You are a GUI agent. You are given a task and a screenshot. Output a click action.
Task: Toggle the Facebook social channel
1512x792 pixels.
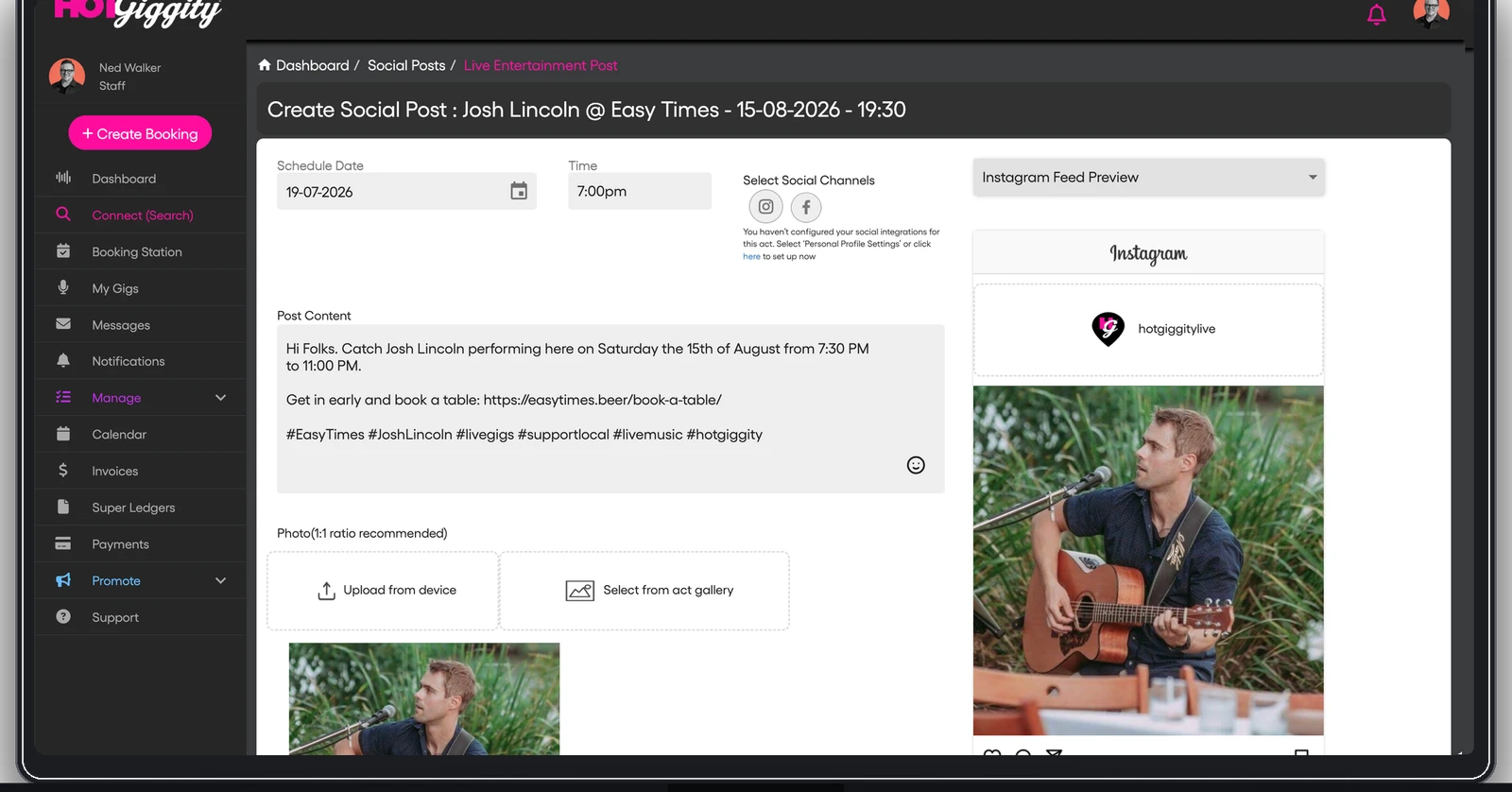point(806,207)
